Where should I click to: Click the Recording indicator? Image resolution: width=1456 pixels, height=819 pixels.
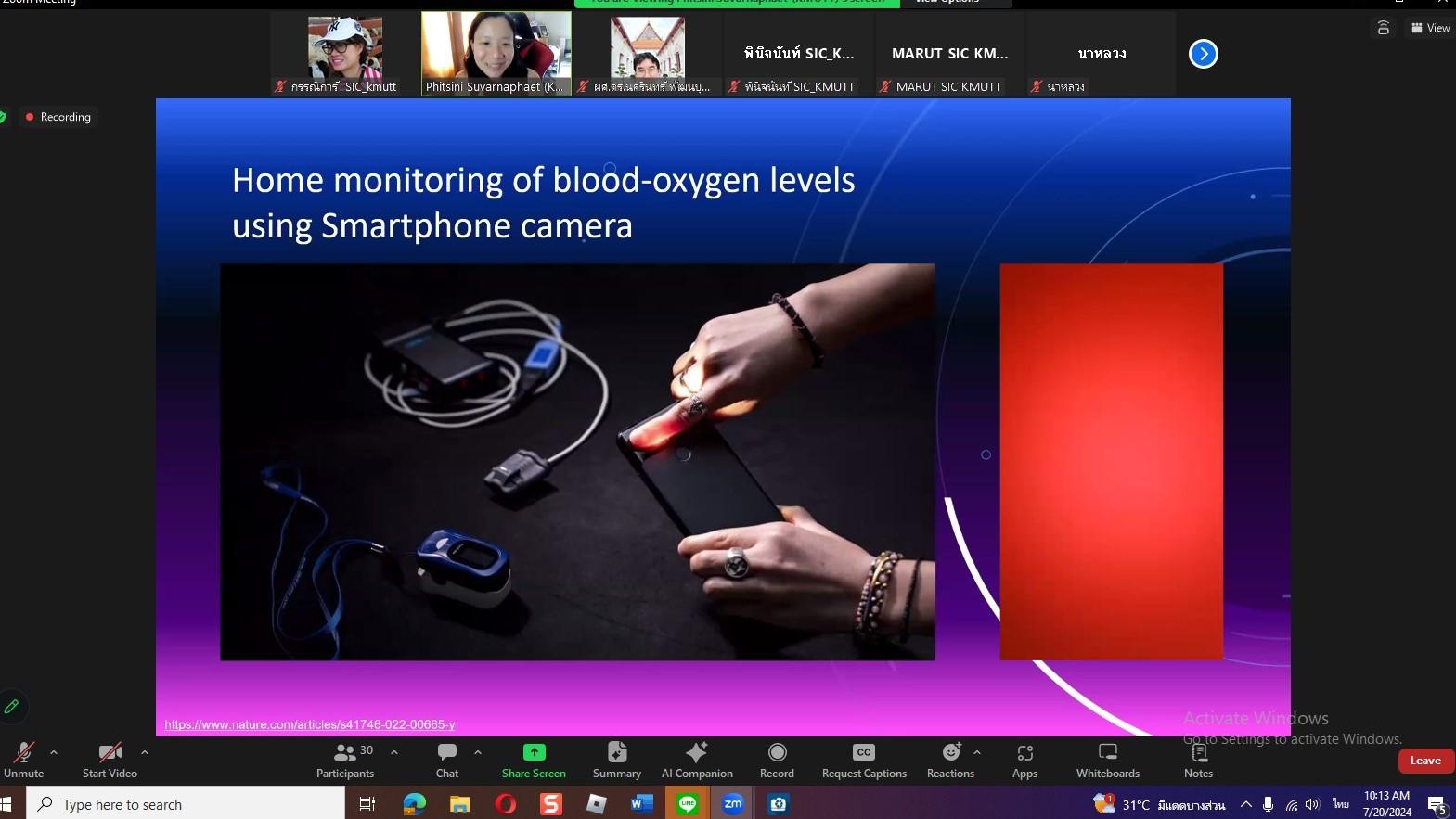point(58,117)
